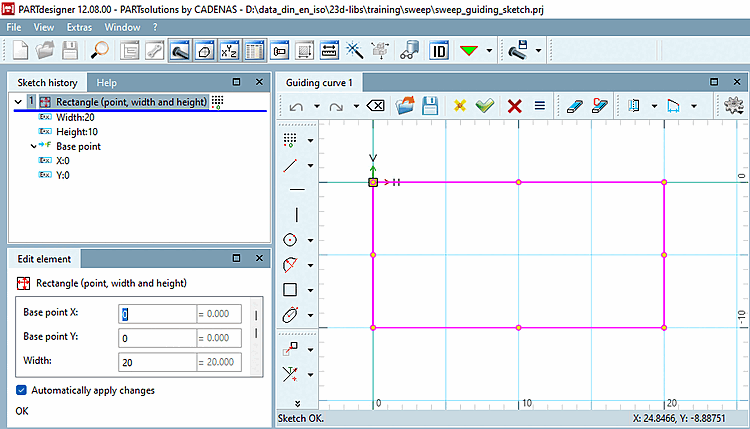The height and width of the screenshot is (429, 750).
Task: Open the dropdown next to the circle tool
Action: 310,240
